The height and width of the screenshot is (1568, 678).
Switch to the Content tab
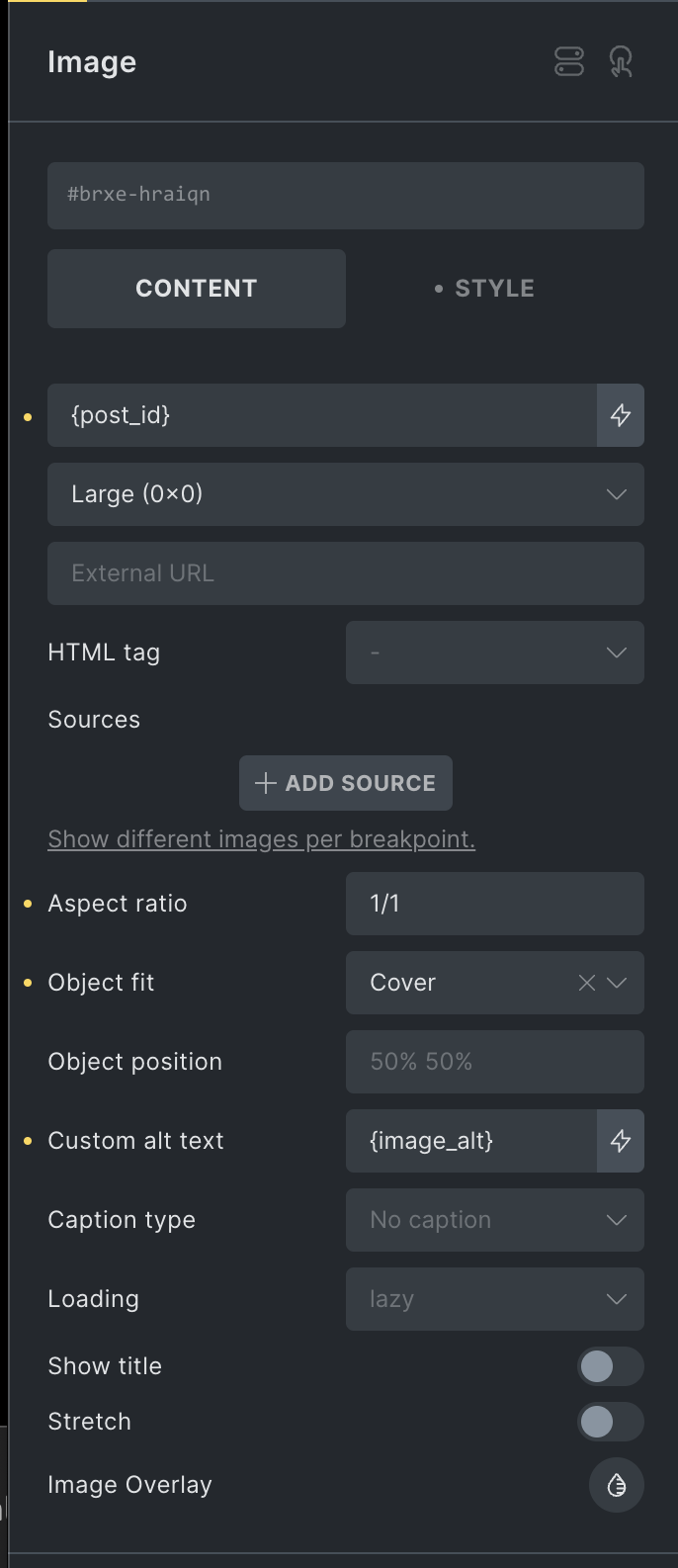[197, 289]
